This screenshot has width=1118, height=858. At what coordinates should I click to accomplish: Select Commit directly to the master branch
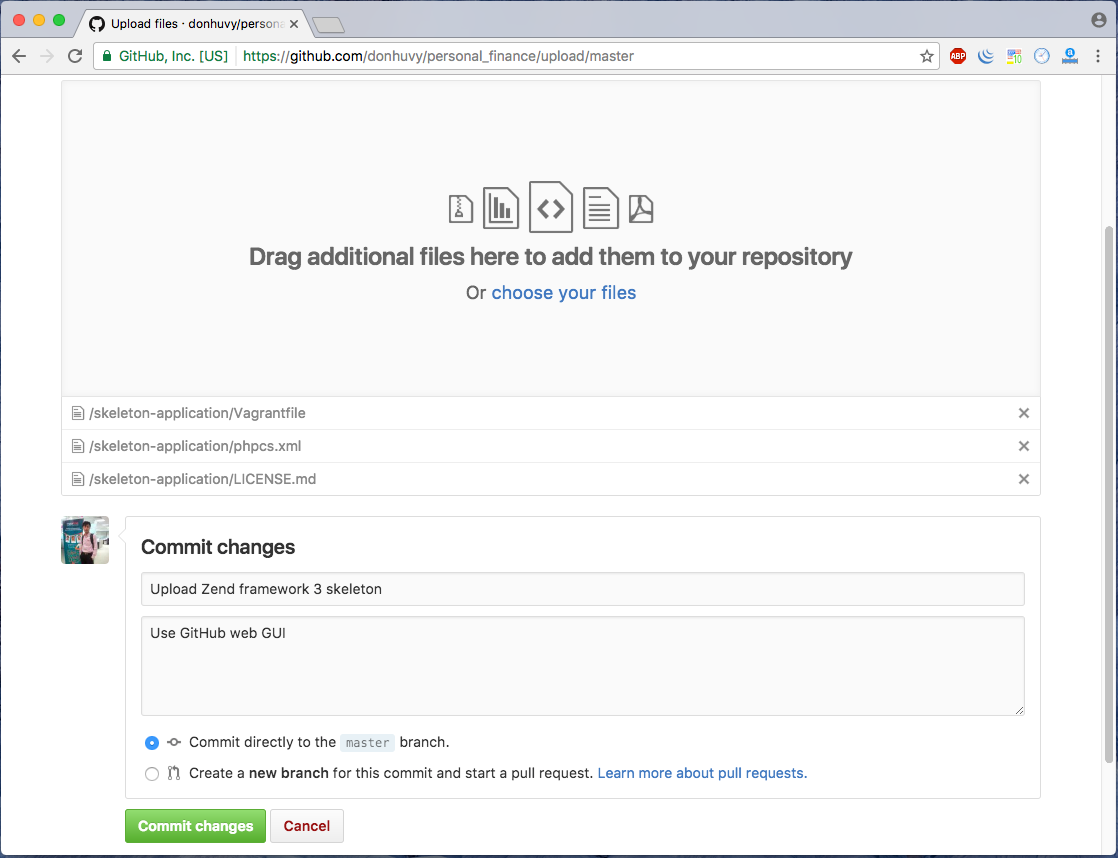tap(152, 743)
